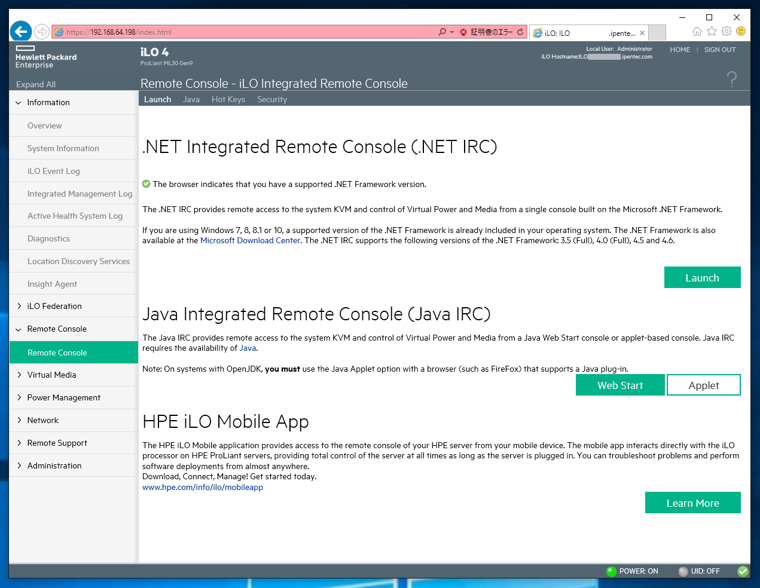Expand the Network section
The height and width of the screenshot is (588, 760).
pyautogui.click(x=18, y=420)
